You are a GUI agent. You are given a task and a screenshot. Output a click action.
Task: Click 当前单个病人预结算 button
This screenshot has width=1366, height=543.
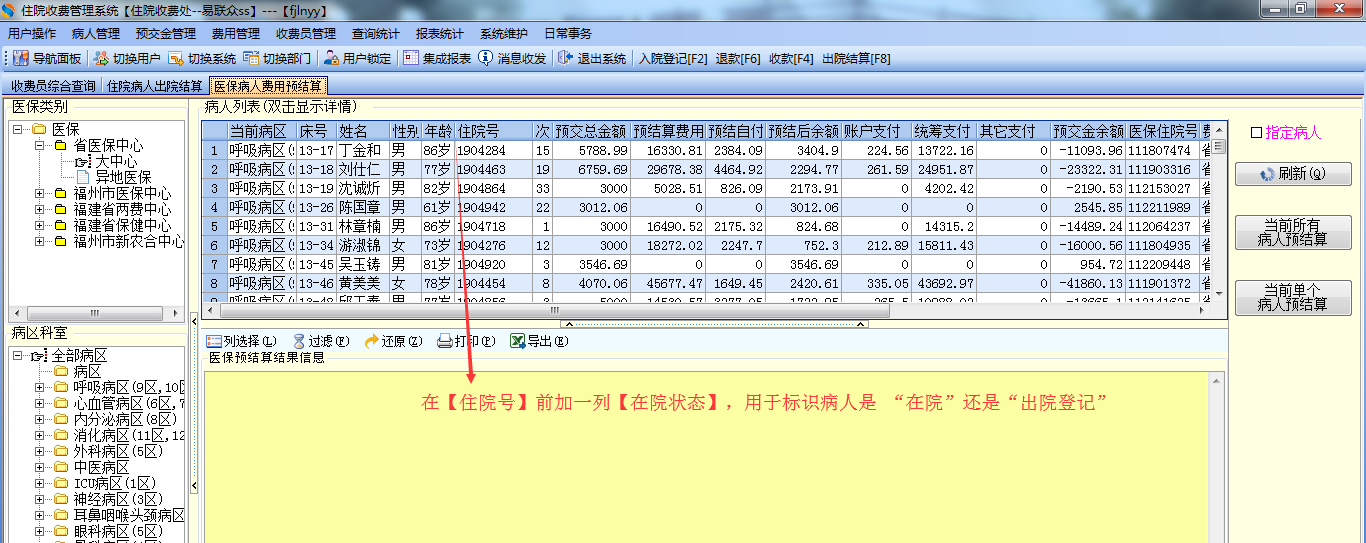coord(1293,297)
